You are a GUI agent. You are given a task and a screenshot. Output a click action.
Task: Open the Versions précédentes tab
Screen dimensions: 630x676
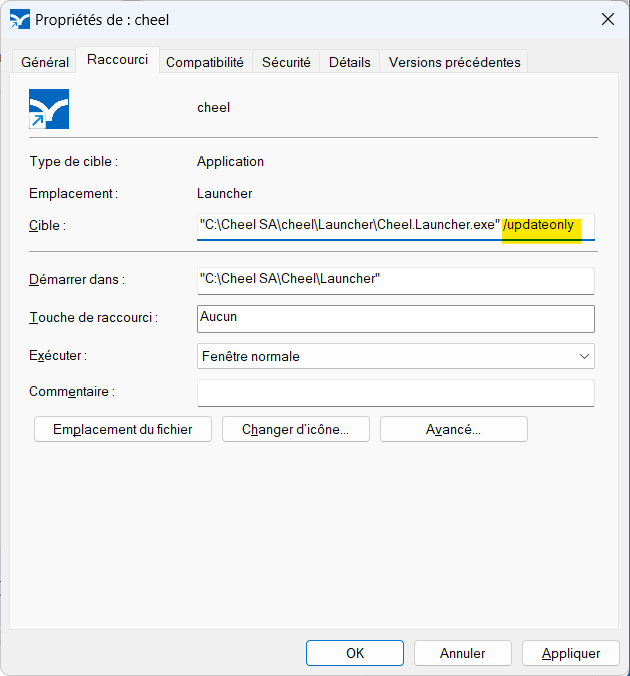tap(454, 63)
